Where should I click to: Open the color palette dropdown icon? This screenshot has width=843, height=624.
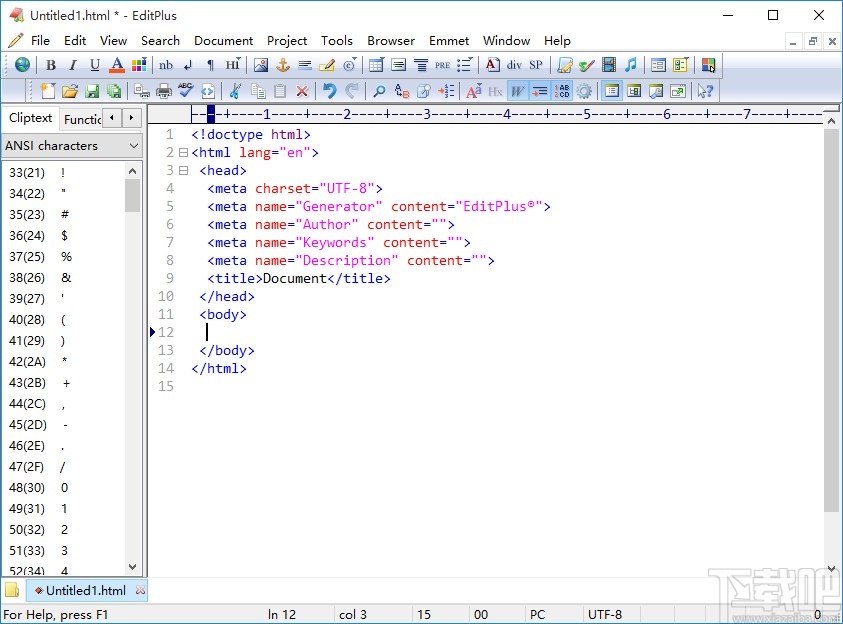coord(139,65)
